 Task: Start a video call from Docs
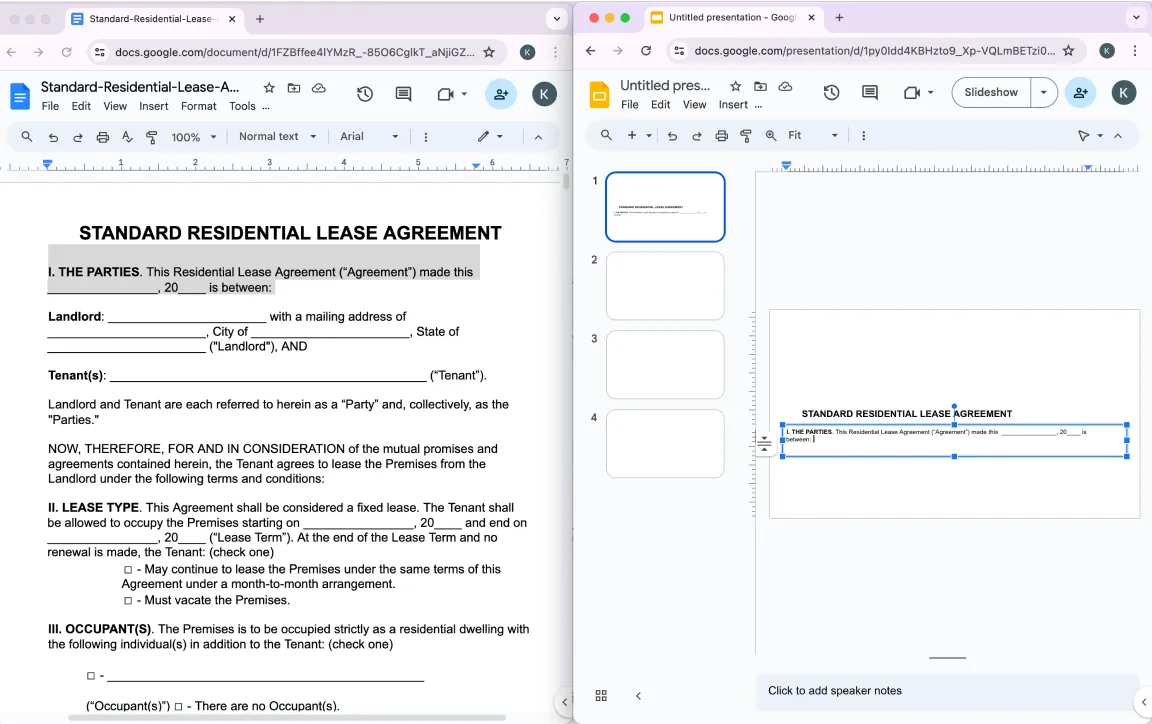click(445, 94)
